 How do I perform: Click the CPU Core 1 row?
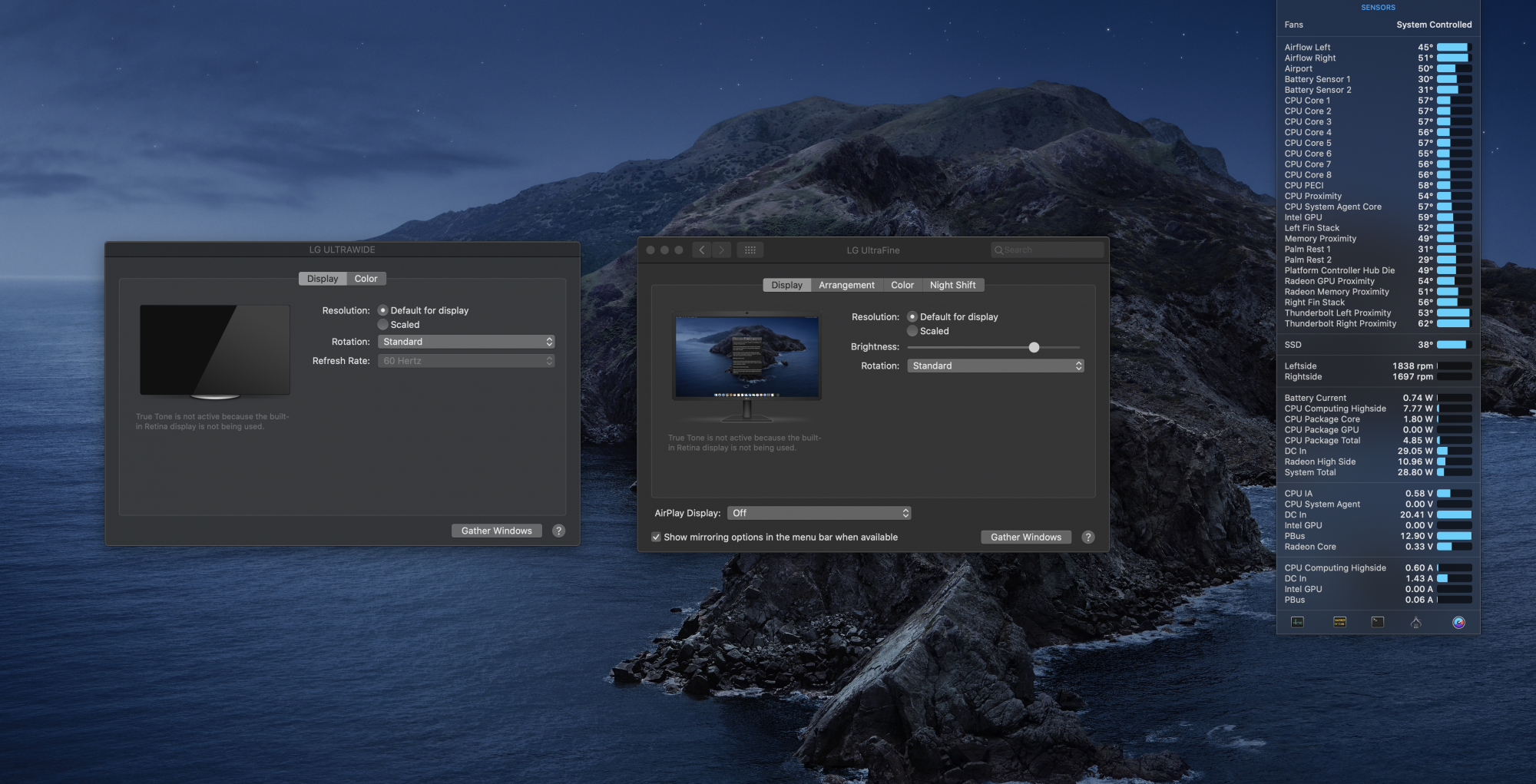click(x=1378, y=101)
